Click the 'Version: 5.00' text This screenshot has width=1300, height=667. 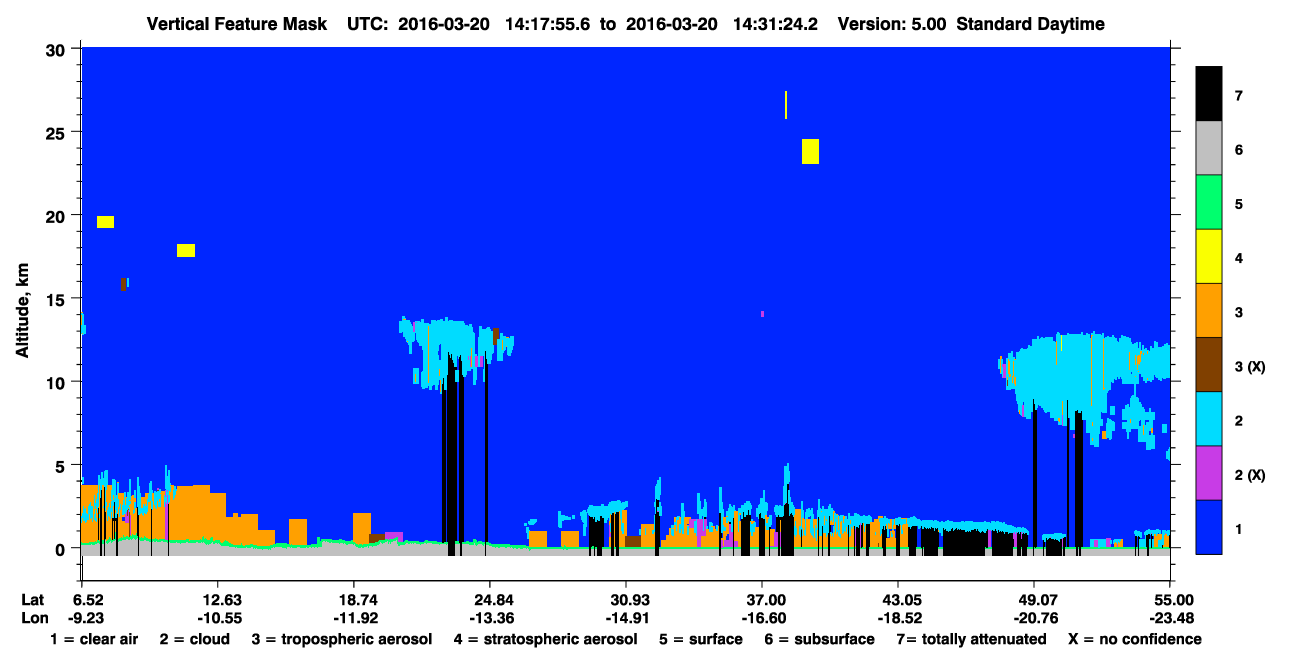click(892, 24)
